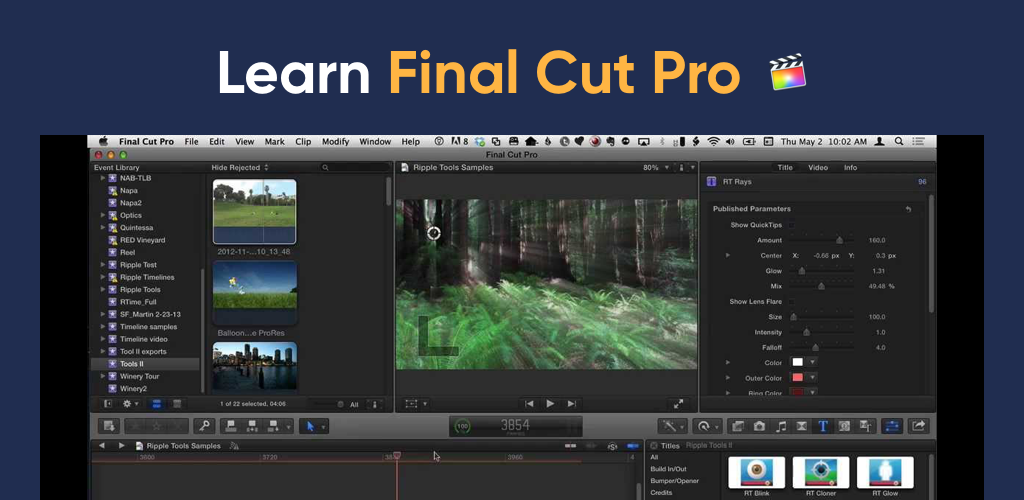Switch clips to list view
Screen dimensions: 1024x500
pos(176,404)
